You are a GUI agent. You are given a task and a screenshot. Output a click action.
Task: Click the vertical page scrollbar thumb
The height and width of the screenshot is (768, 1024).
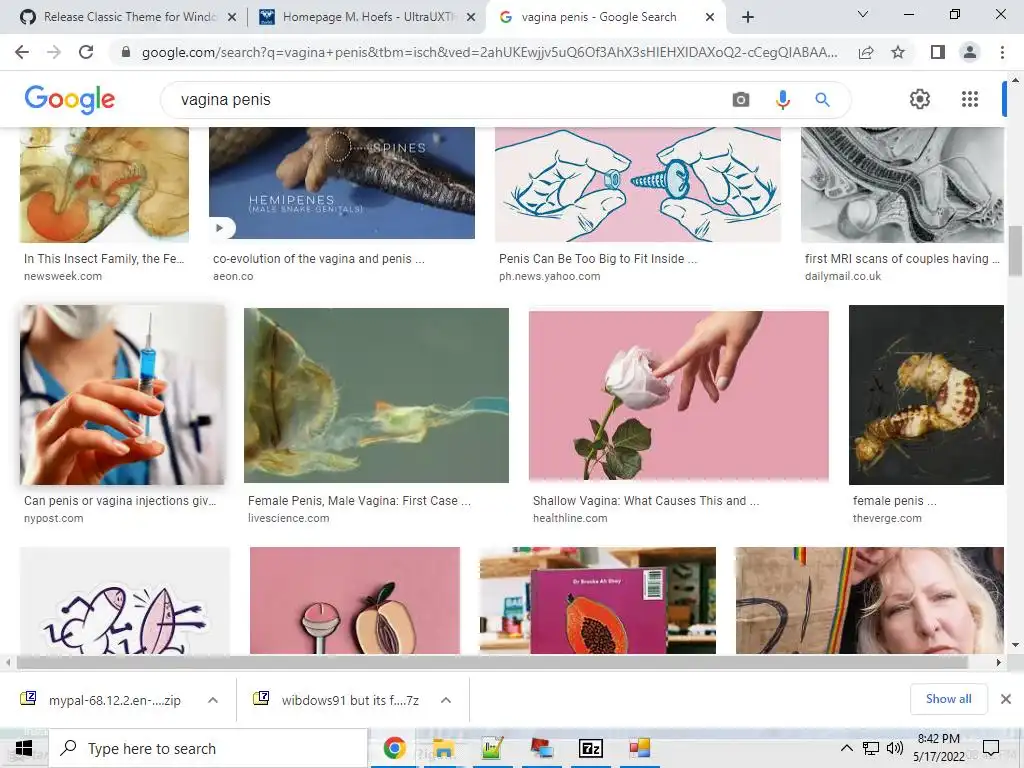click(x=1015, y=251)
